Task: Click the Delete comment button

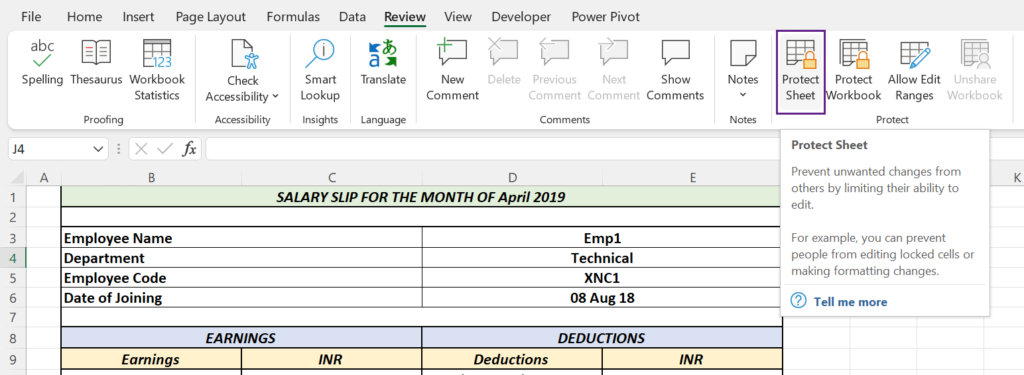Action: point(504,63)
